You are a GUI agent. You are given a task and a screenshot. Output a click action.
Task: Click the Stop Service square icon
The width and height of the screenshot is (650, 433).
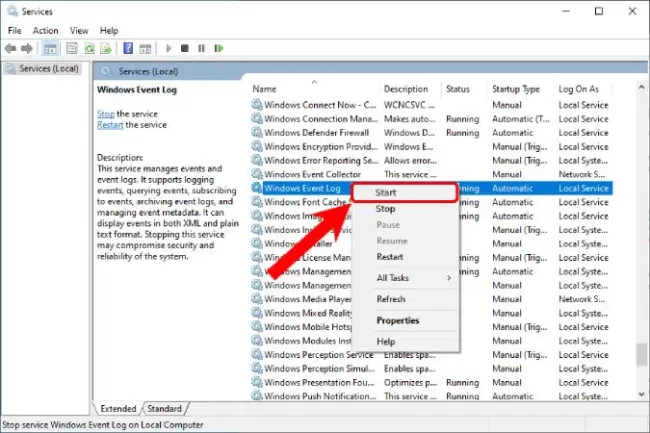click(x=185, y=48)
